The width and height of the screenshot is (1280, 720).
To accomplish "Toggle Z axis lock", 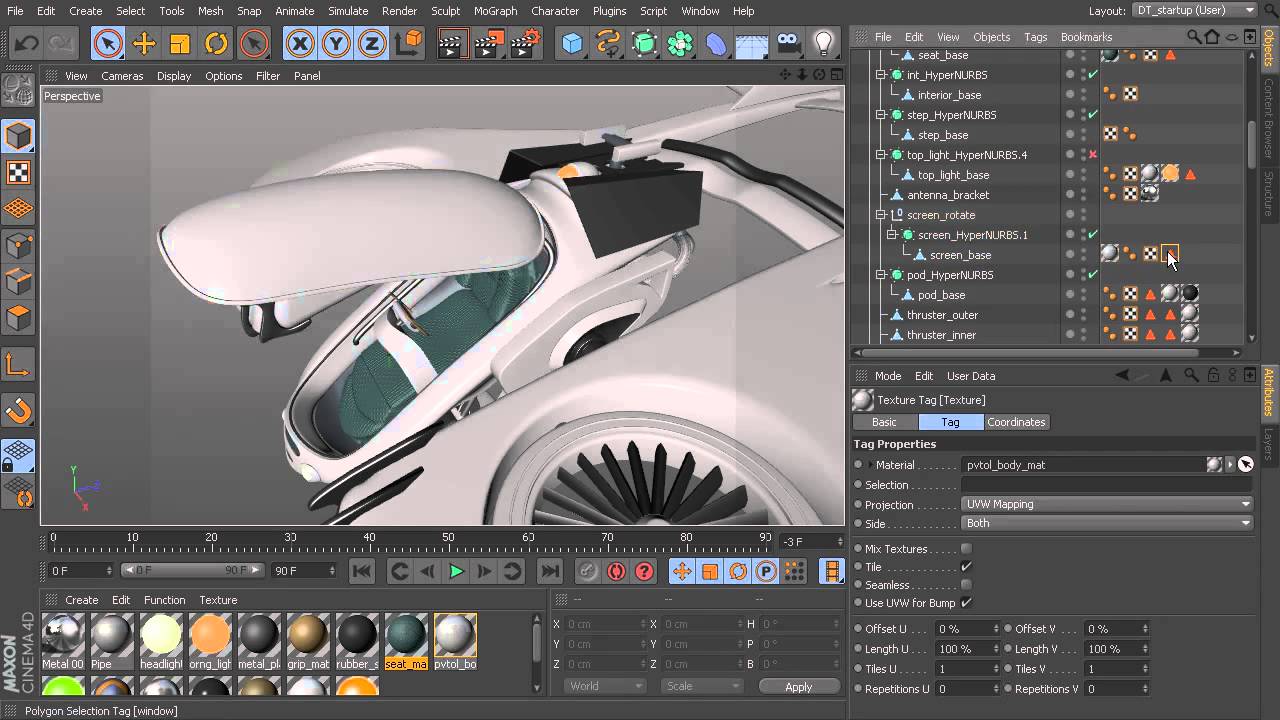I will click(x=372, y=43).
